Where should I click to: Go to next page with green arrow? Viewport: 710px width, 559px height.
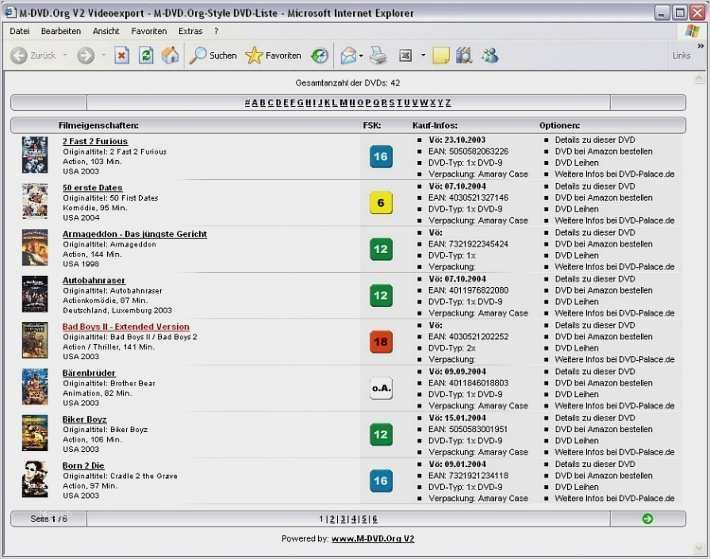coord(648,519)
